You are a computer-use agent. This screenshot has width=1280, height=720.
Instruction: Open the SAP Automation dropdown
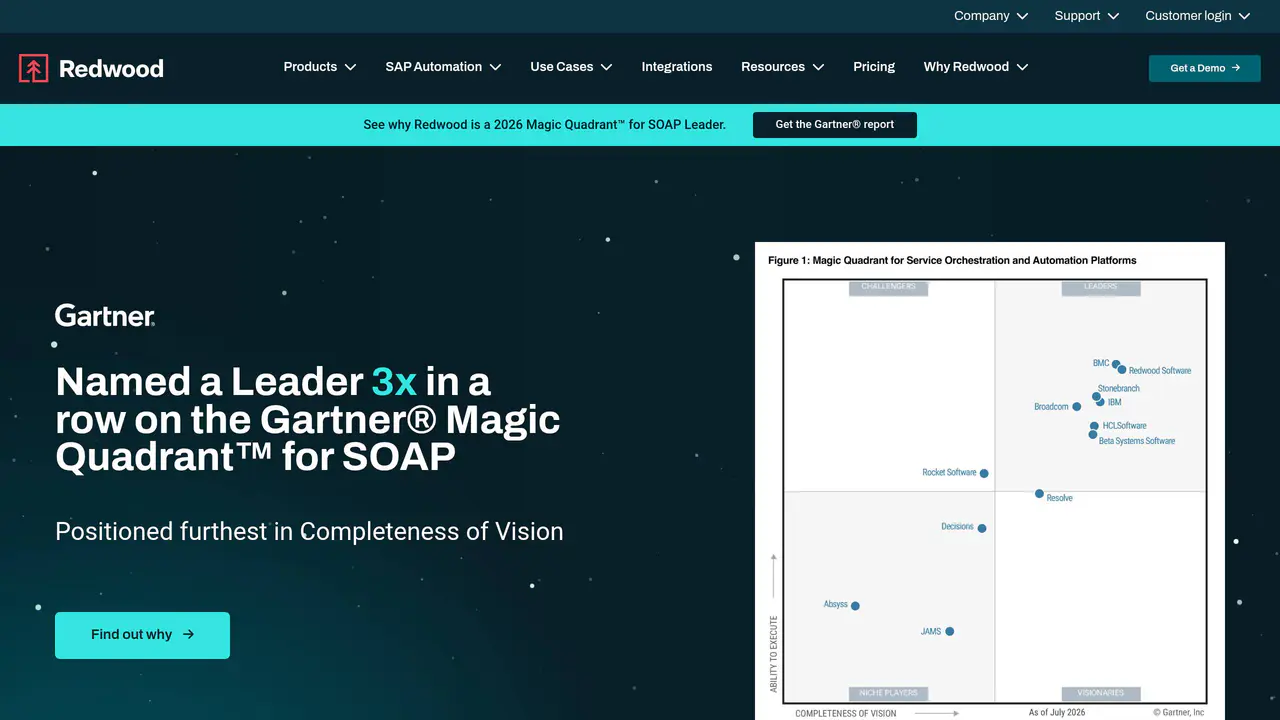443,67
